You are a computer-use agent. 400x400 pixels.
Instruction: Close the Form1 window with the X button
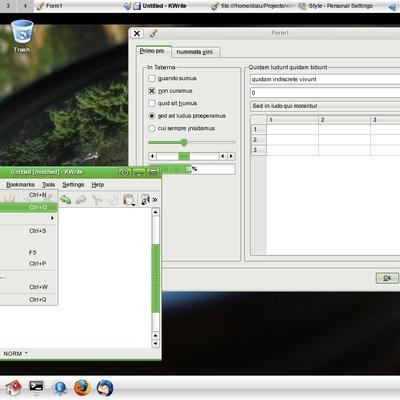(137, 33)
